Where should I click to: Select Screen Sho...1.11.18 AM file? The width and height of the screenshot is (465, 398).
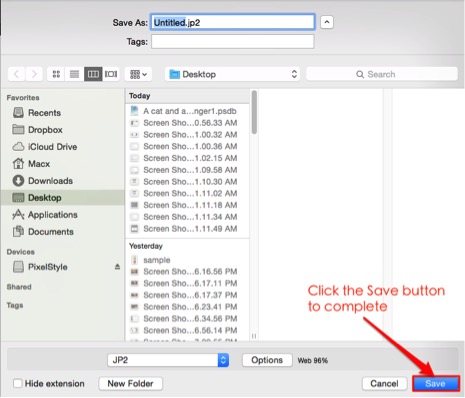(187, 205)
